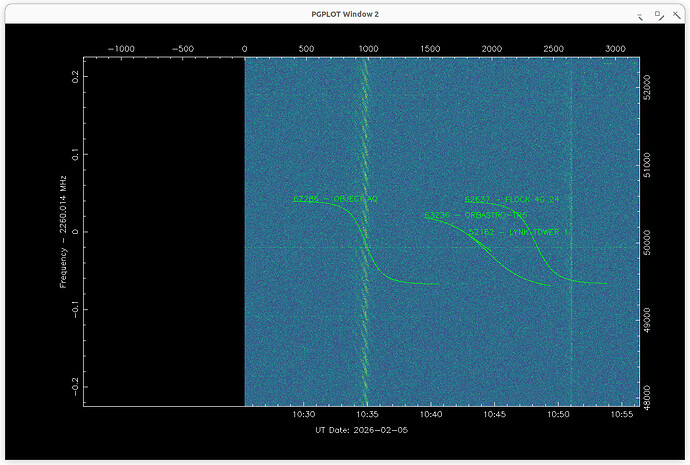The height and width of the screenshot is (465, 690).
Task: Maximize the PGPLOT window
Action: click(659, 14)
